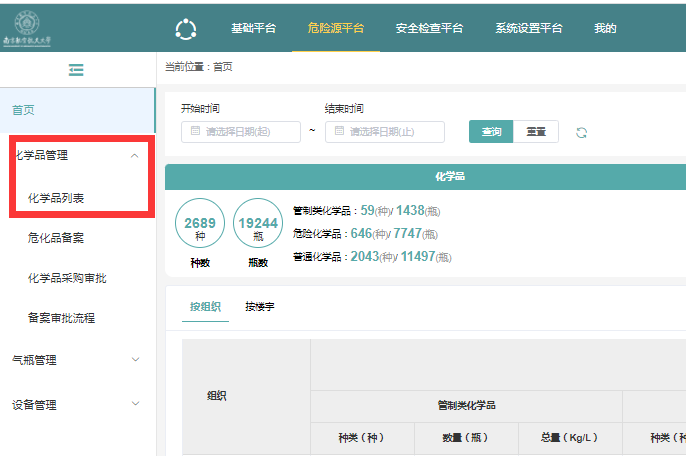
Task: Click calendar icon in end date field
Action: 339,132
